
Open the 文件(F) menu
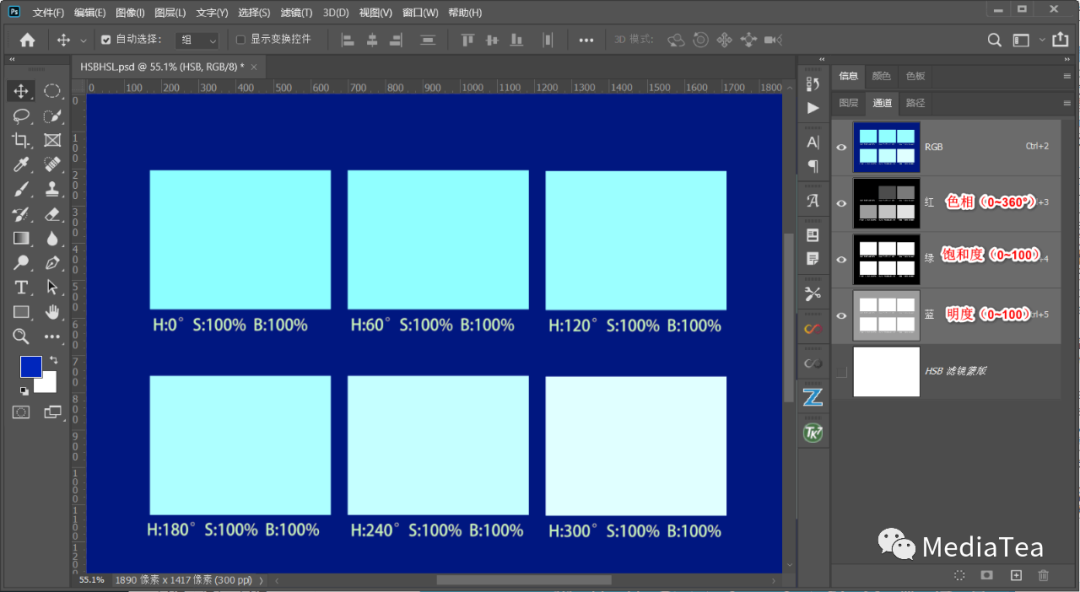(x=48, y=12)
